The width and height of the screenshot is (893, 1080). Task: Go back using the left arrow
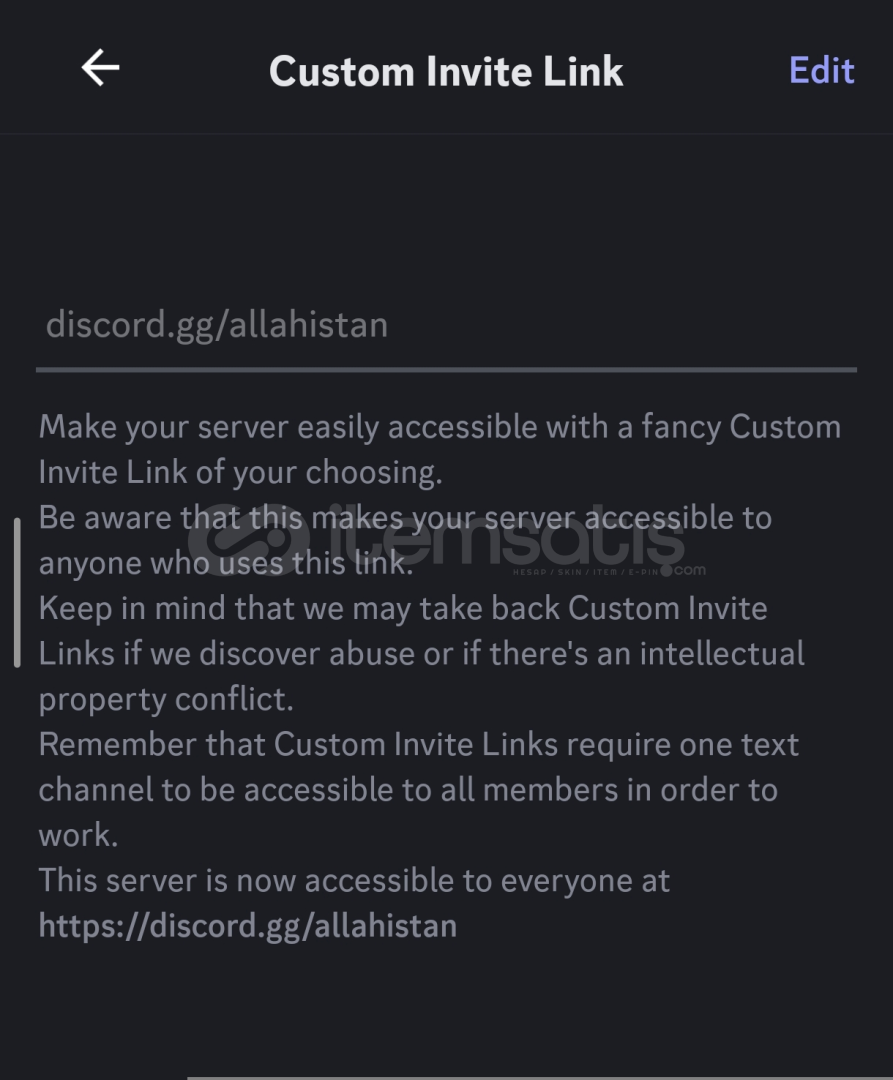tap(101, 68)
